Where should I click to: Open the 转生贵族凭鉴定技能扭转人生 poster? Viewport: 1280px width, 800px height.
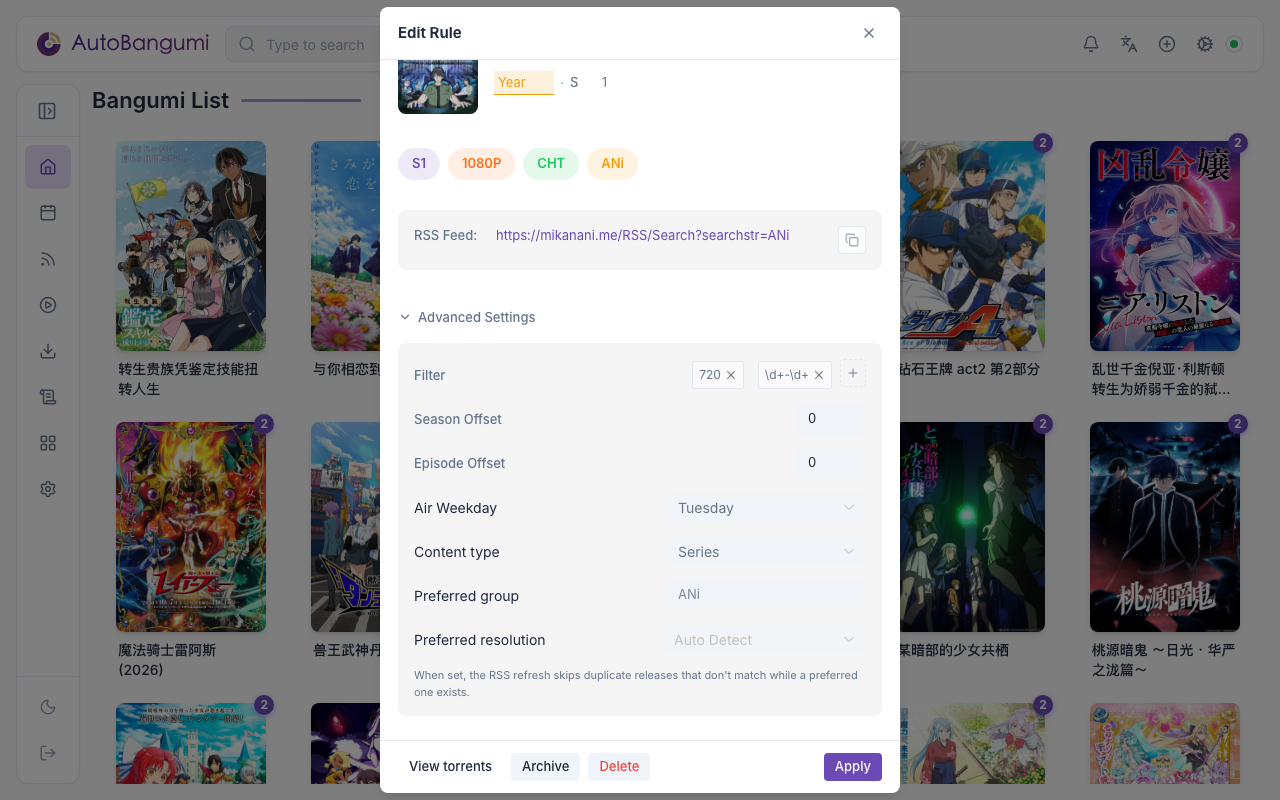pos(191,246)
